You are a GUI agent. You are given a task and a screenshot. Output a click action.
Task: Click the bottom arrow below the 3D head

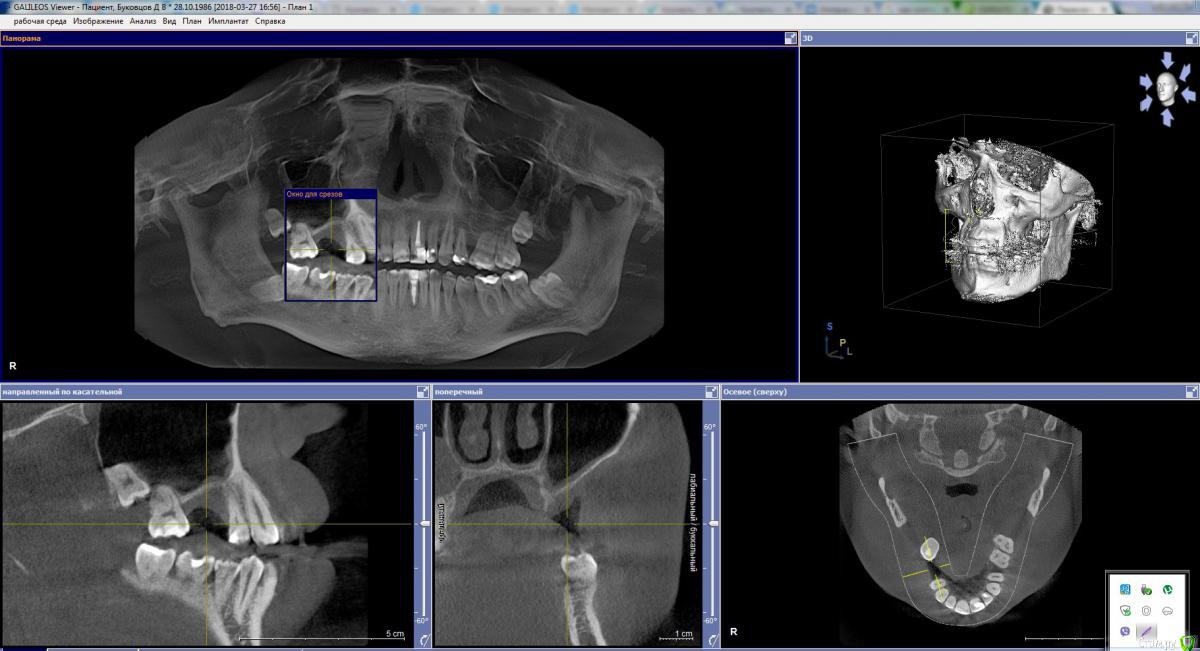click(x=1166, y=117)
